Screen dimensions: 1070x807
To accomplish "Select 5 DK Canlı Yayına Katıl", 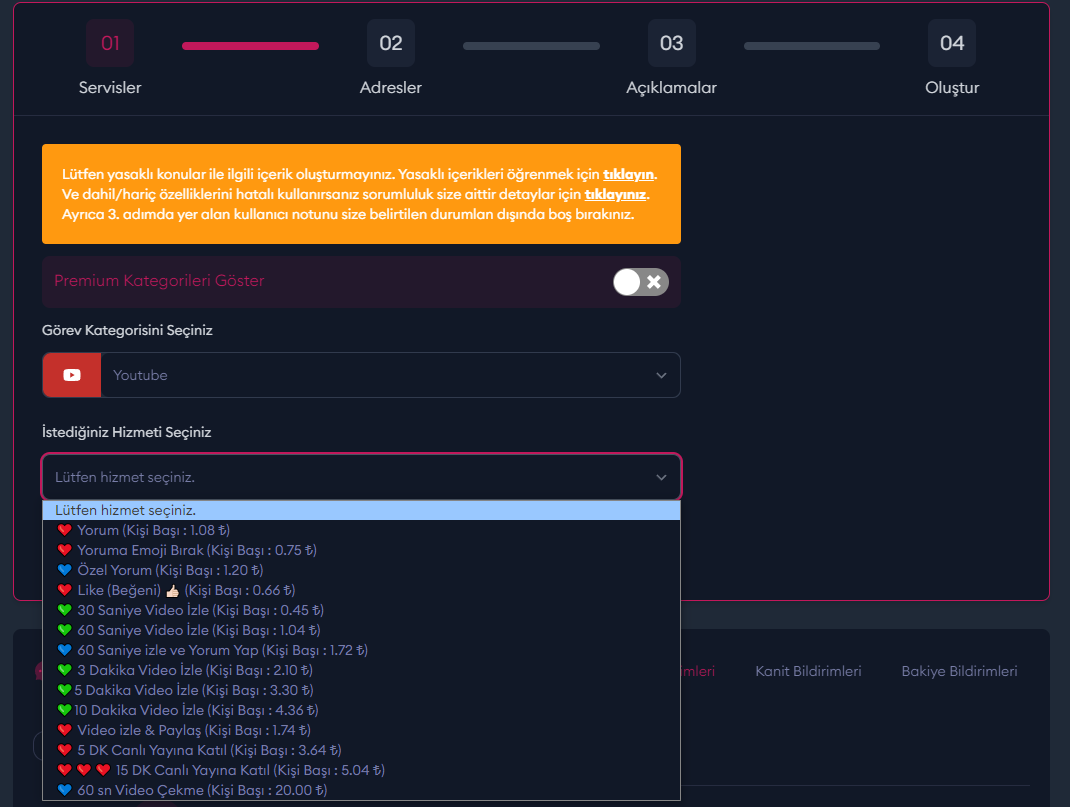I will (x=361, y=750).
